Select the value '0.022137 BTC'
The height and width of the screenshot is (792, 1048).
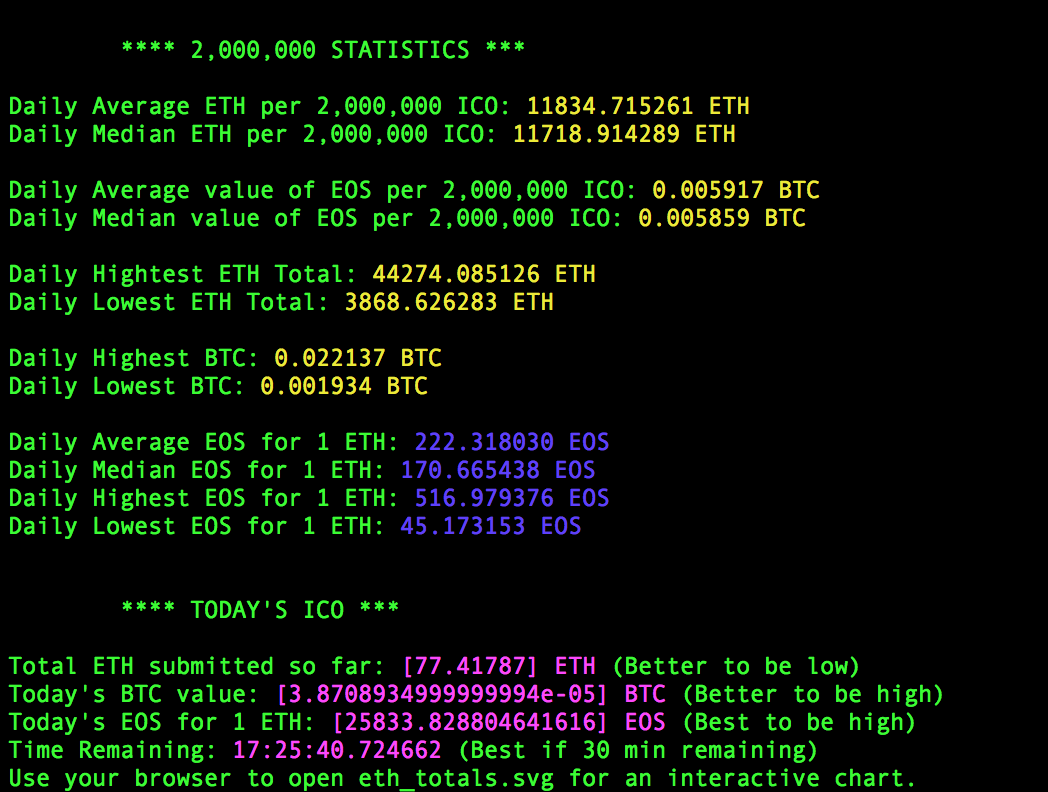tap(358, 358)
